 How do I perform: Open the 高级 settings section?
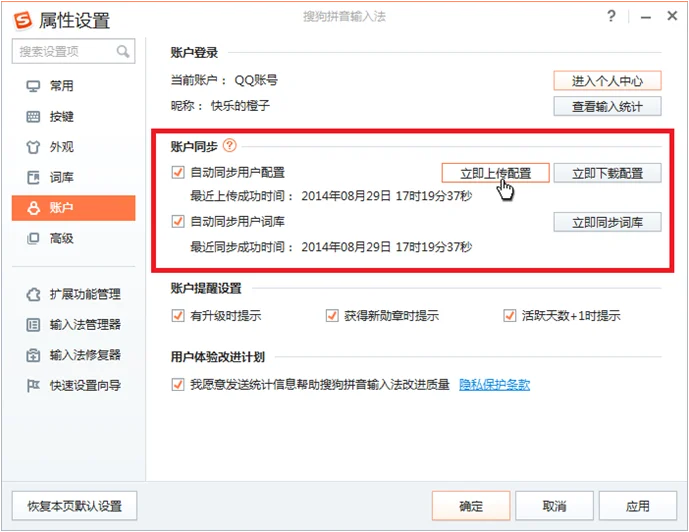pyautogui.click(x=61, y=238)
